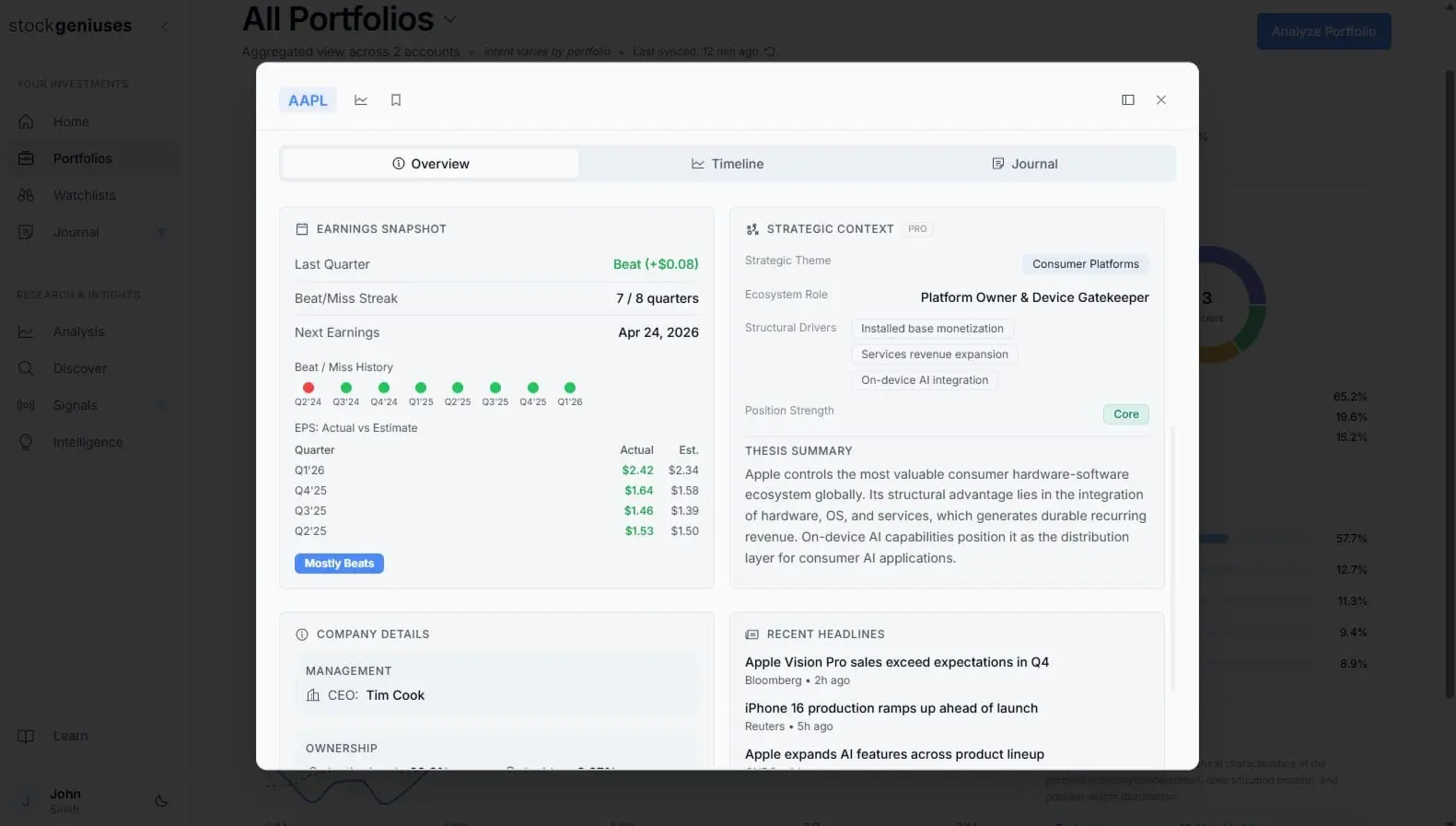
Task: Close the AAPL detail modal
Action: coord(1161,99)
